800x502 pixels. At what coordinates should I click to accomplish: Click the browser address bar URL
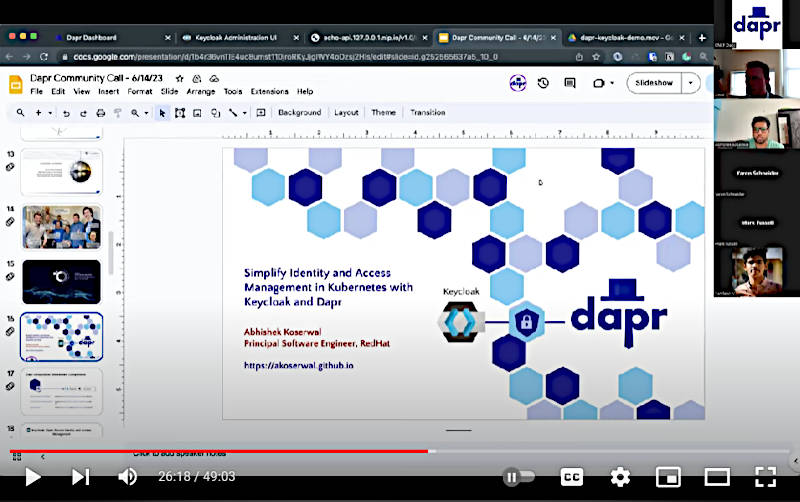(285, 57)
